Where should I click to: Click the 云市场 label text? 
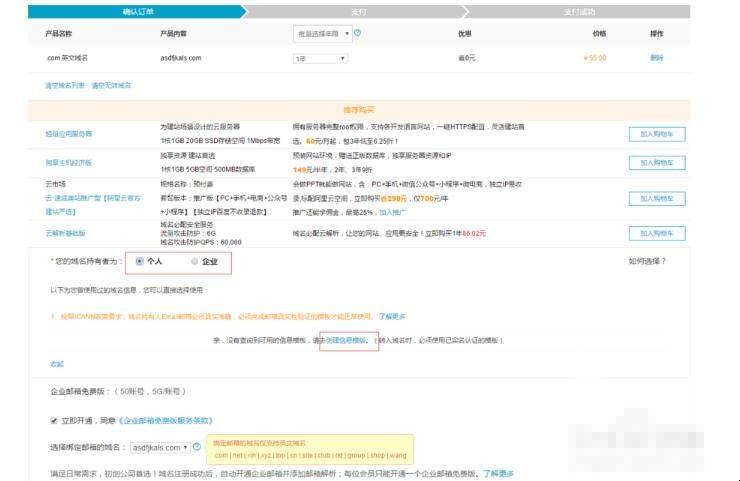(x=55, y=184)
